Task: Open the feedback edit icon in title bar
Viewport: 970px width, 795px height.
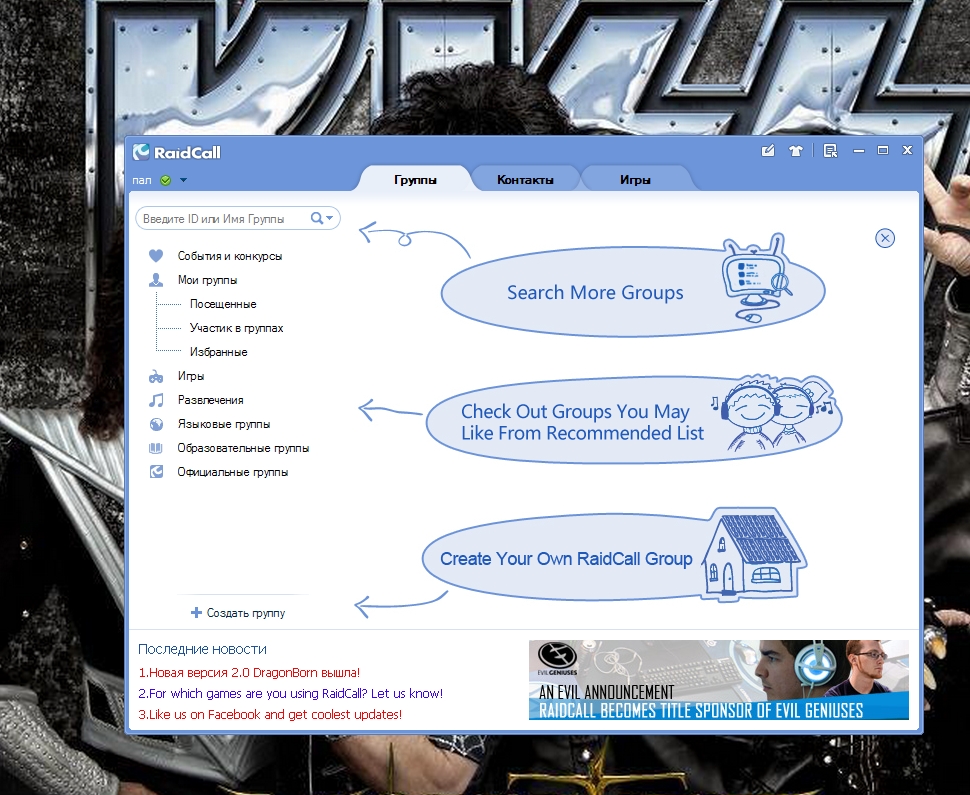Action: coord(768,150)
